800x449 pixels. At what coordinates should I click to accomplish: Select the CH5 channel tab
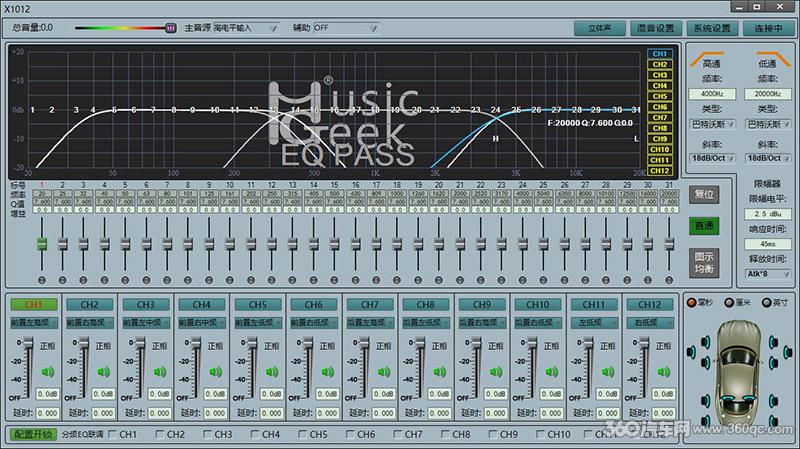[x=258, y=305]
